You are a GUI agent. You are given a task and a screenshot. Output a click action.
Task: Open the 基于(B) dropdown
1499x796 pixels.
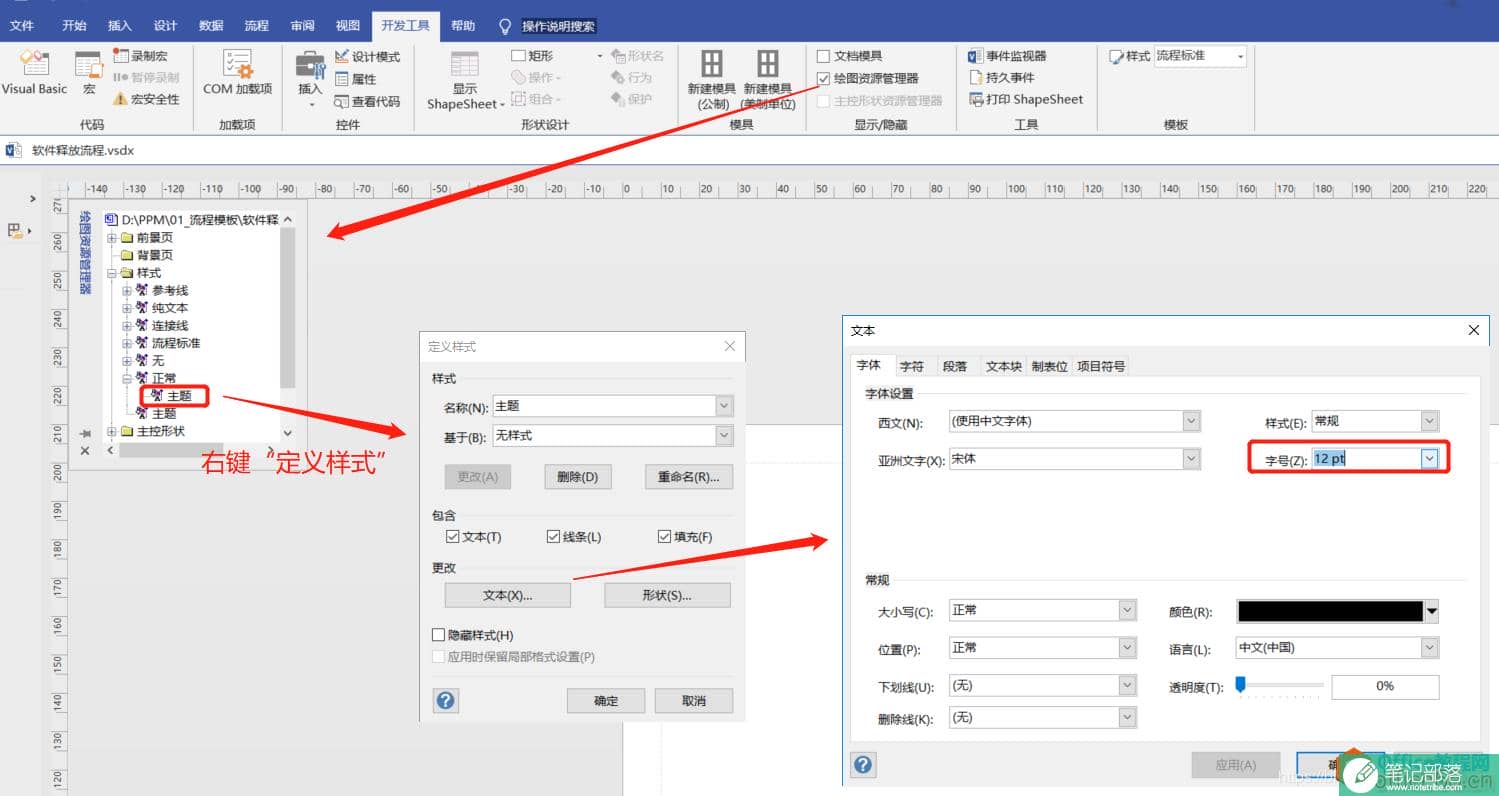point(724,436)
